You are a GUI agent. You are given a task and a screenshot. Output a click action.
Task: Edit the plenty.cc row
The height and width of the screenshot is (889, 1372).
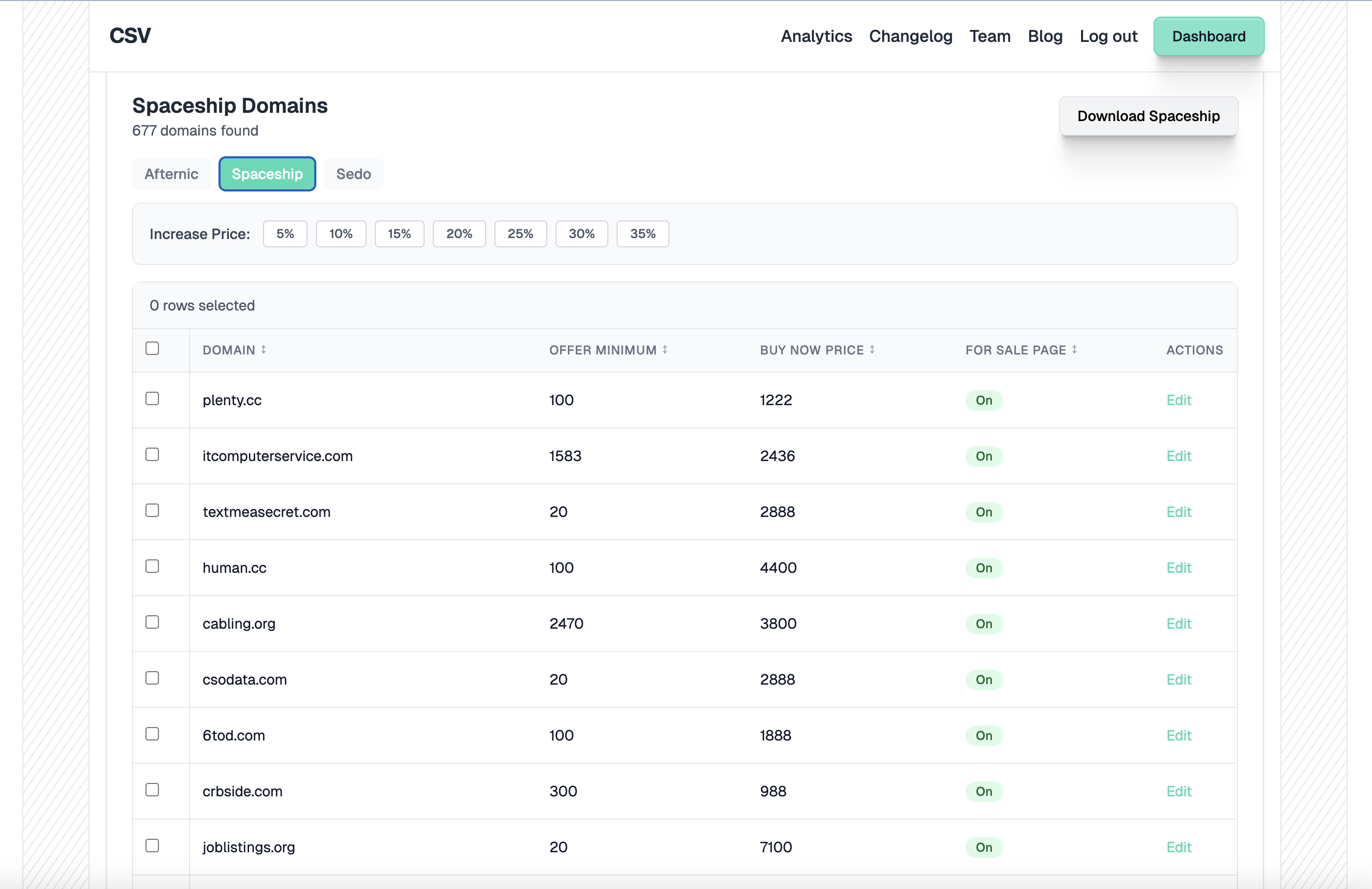pos(1178,400)
